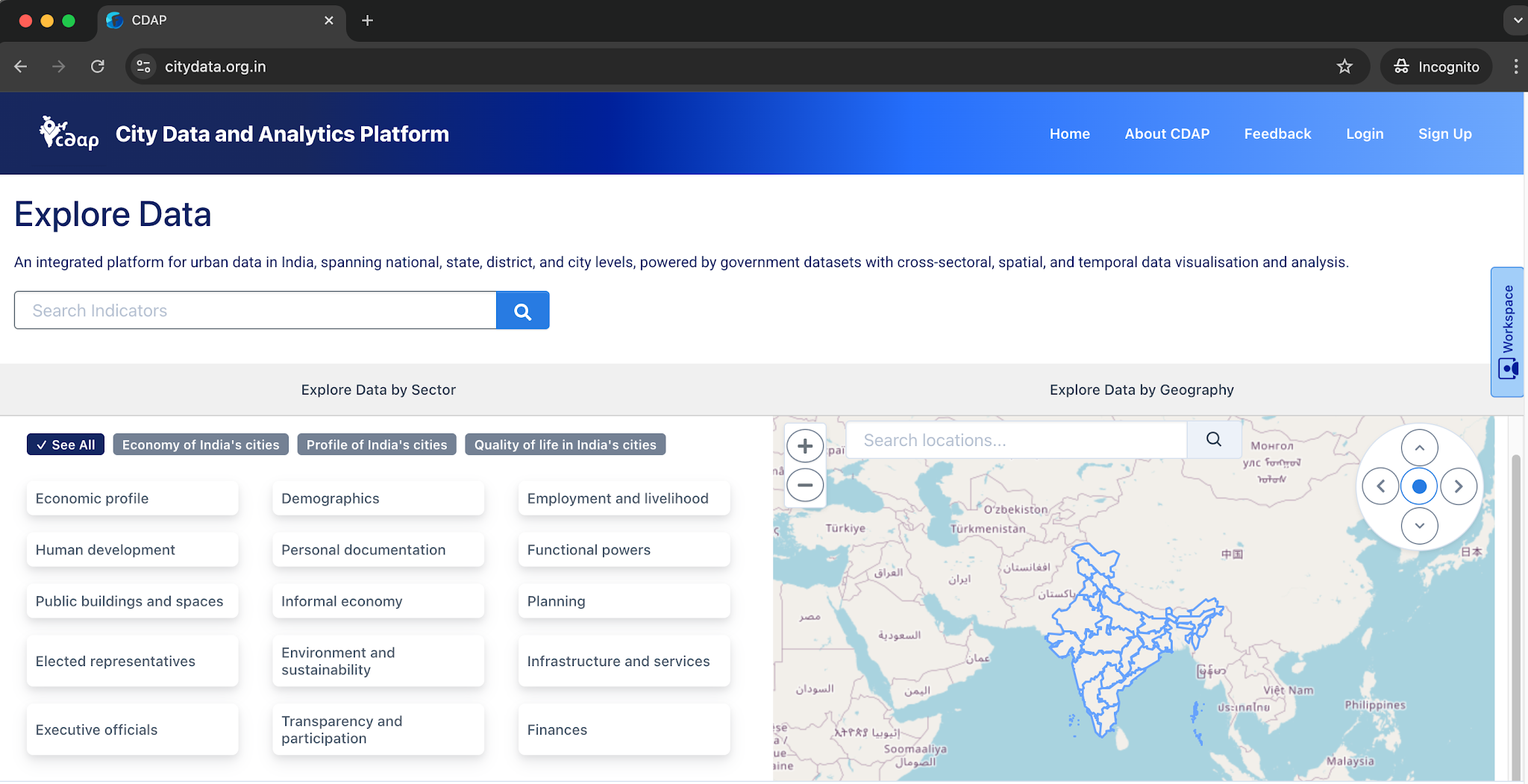Reset map view with center blue dot
The image size is (1528, 784).
1419,486
